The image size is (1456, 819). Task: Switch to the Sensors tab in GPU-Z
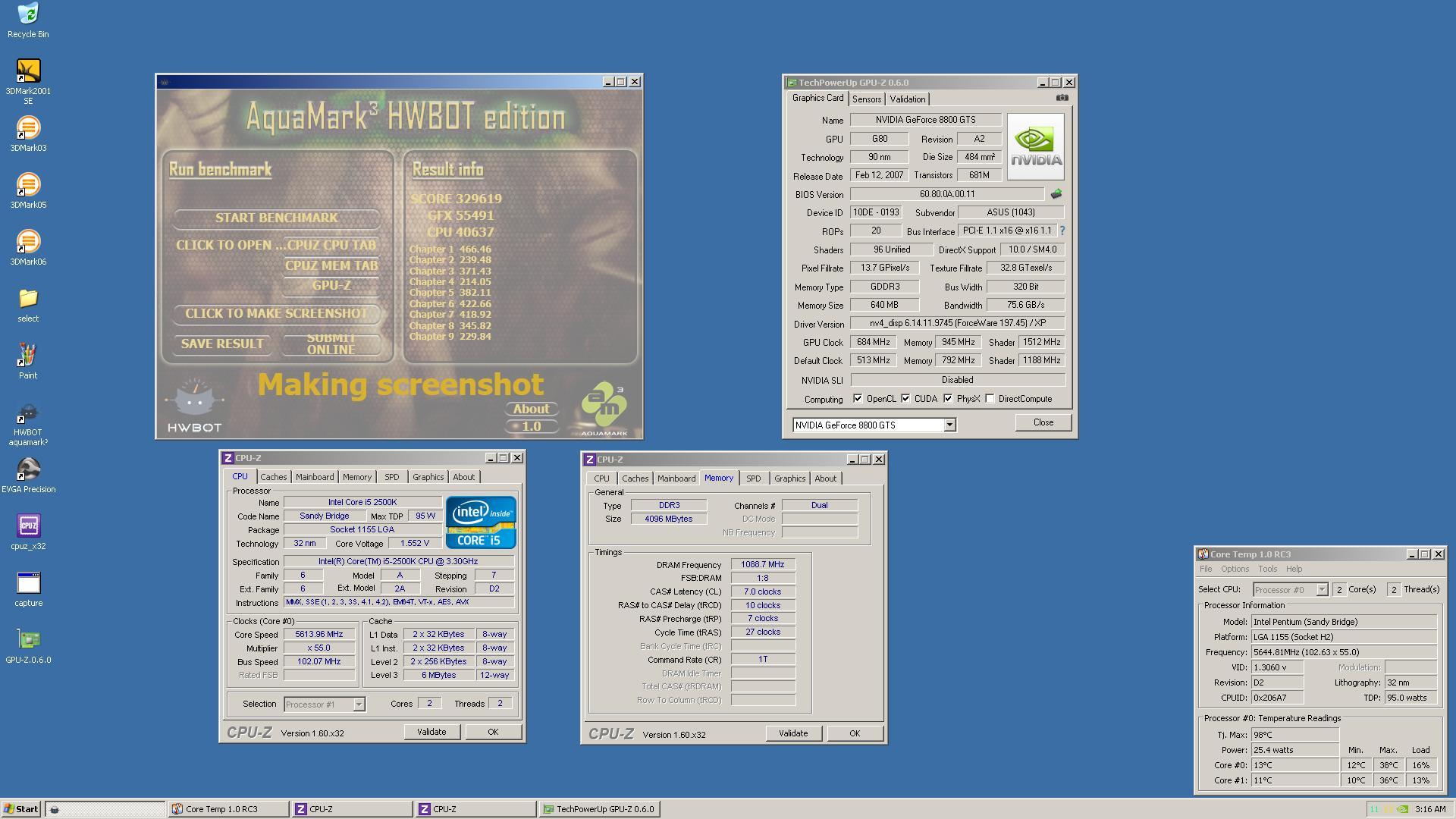click(866, 99)
